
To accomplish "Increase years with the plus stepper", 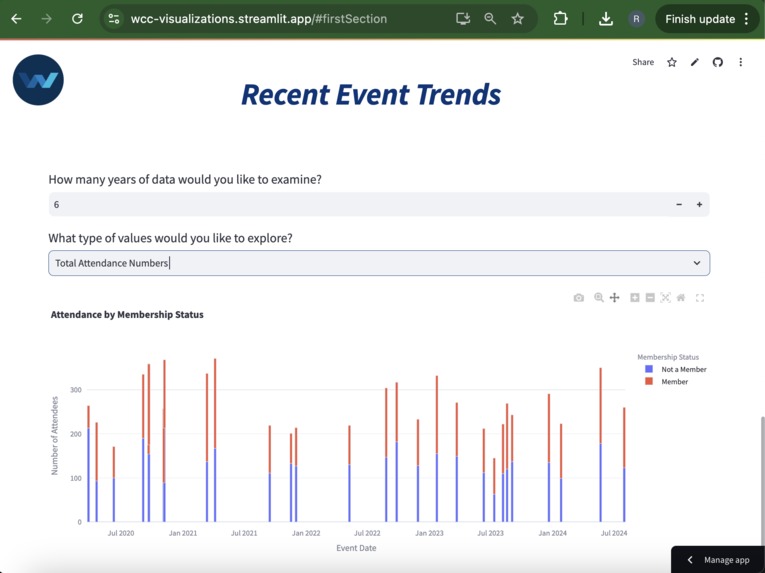I will pos(699,205).
